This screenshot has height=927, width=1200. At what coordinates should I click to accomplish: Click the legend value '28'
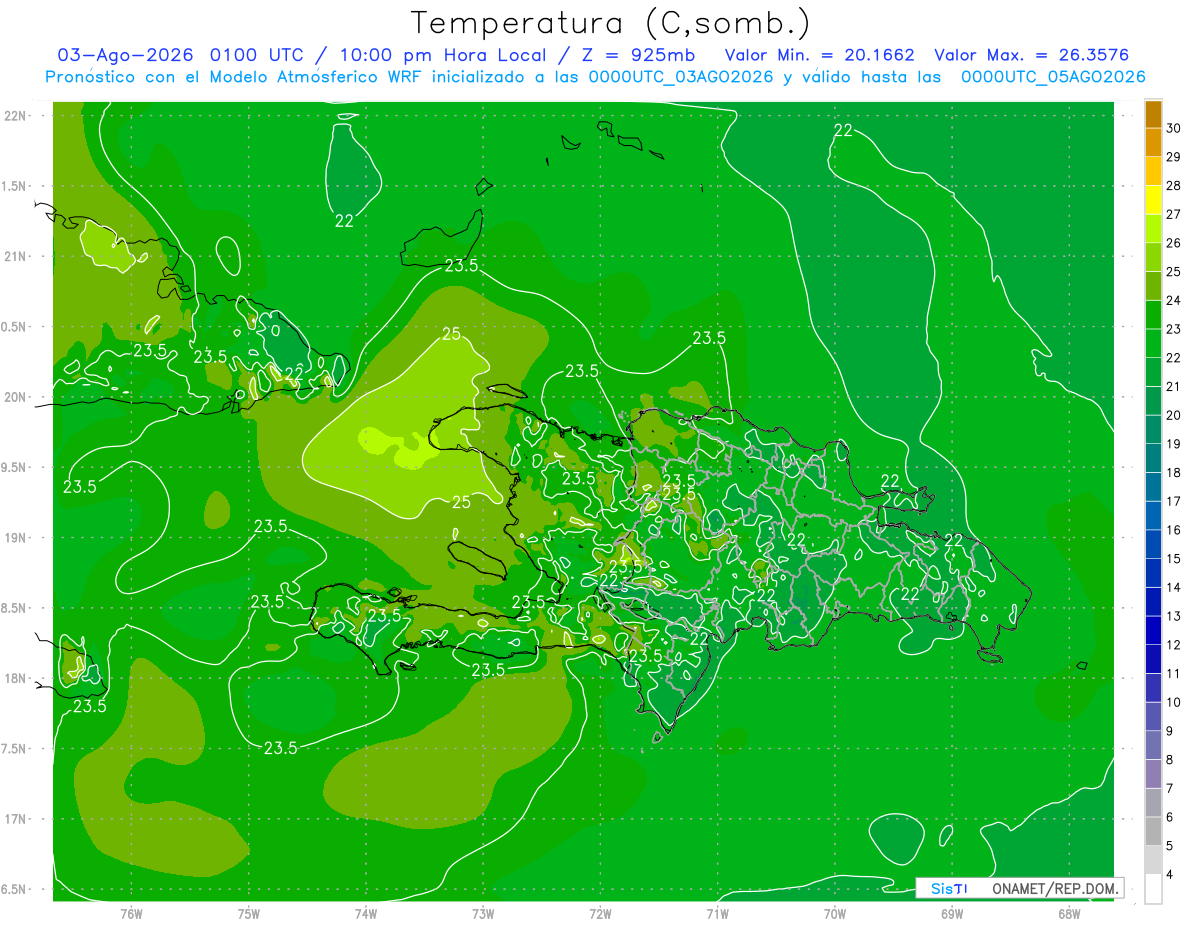click(x=1174, y=186)
